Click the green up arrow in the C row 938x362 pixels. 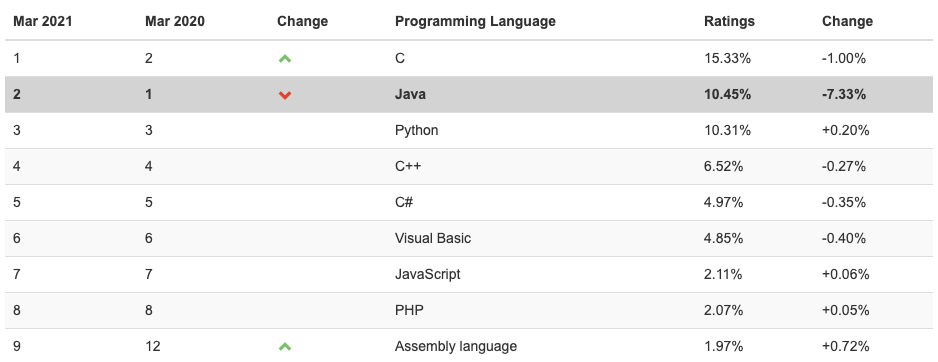click(285, 59)
